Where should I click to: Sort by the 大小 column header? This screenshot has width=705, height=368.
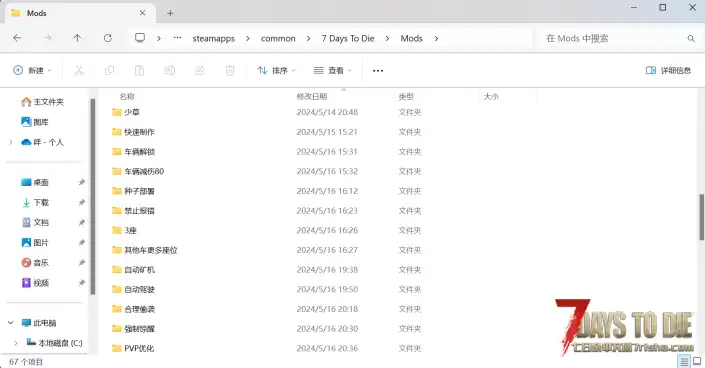tap(491, 96)
